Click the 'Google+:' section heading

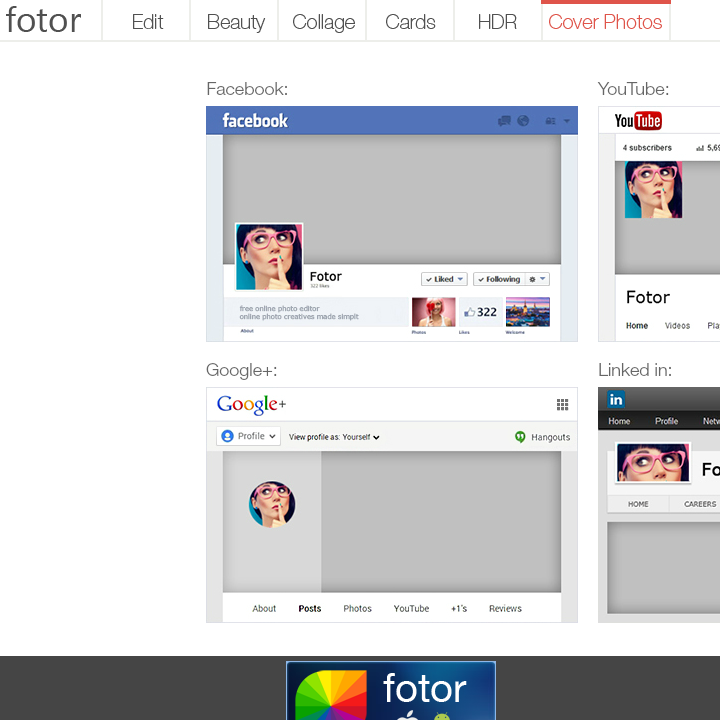[x=242, y=370]
